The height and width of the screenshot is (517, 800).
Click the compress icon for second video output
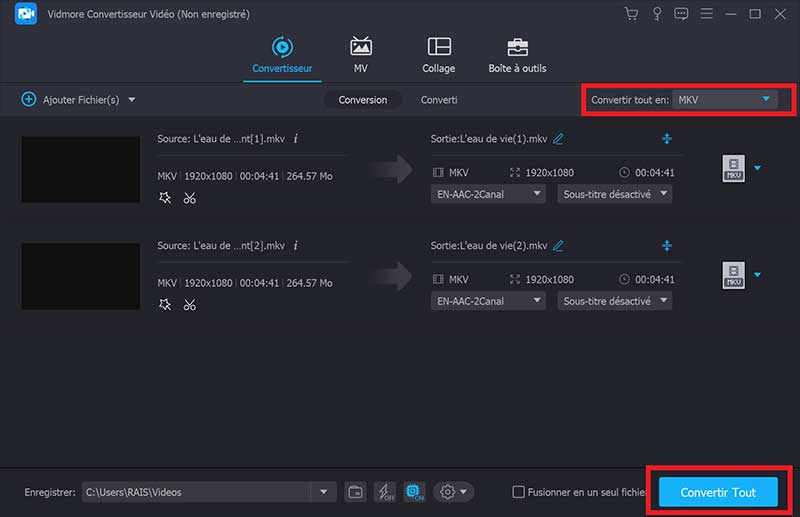(667, 245)
